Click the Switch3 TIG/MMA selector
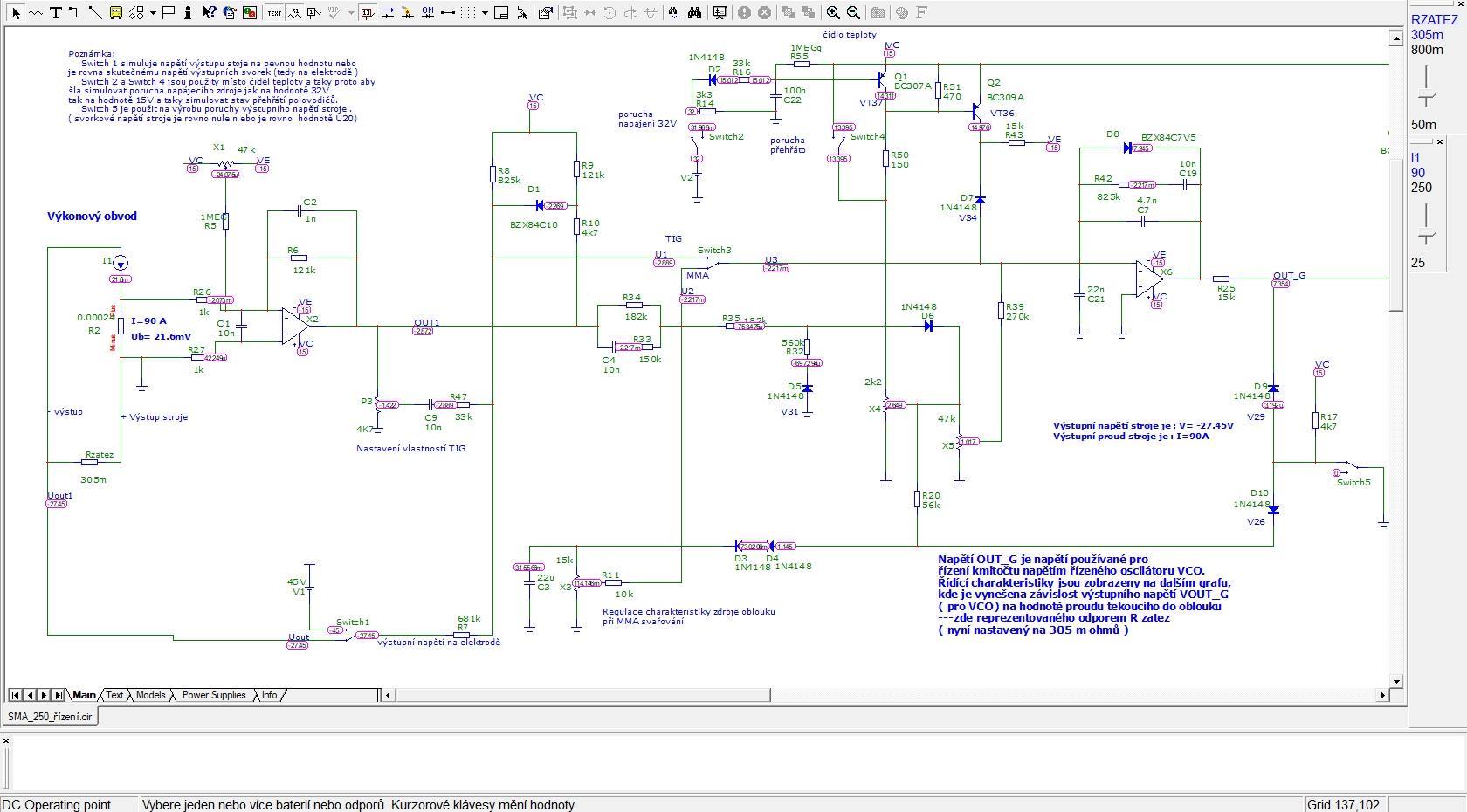Screen dimensions: 1467x812 click(714, 261)
